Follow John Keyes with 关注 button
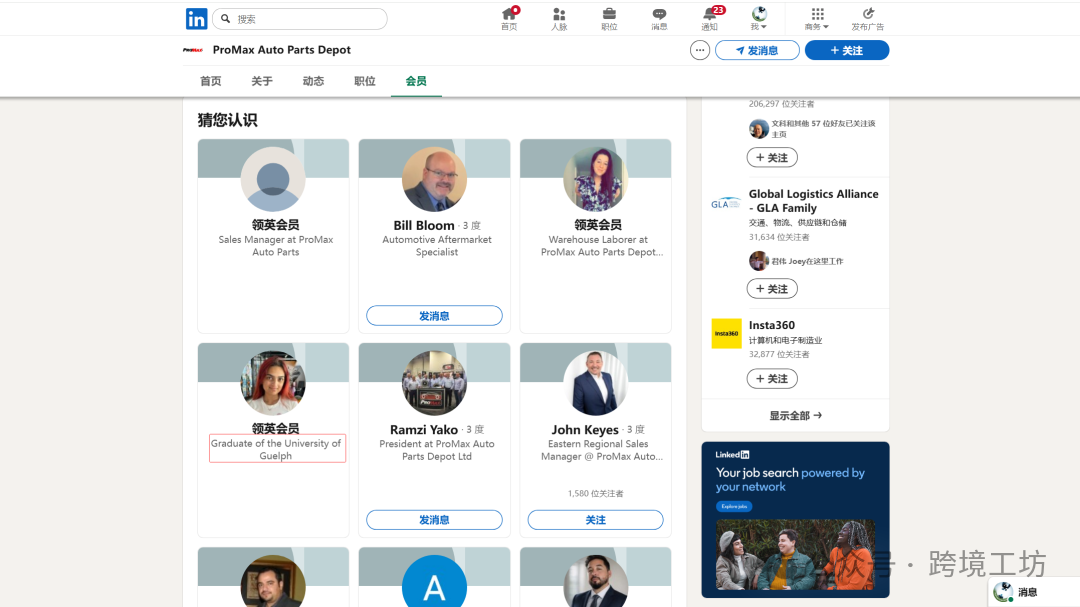Viewport: 1080px width, 607px height. [595, 520]
